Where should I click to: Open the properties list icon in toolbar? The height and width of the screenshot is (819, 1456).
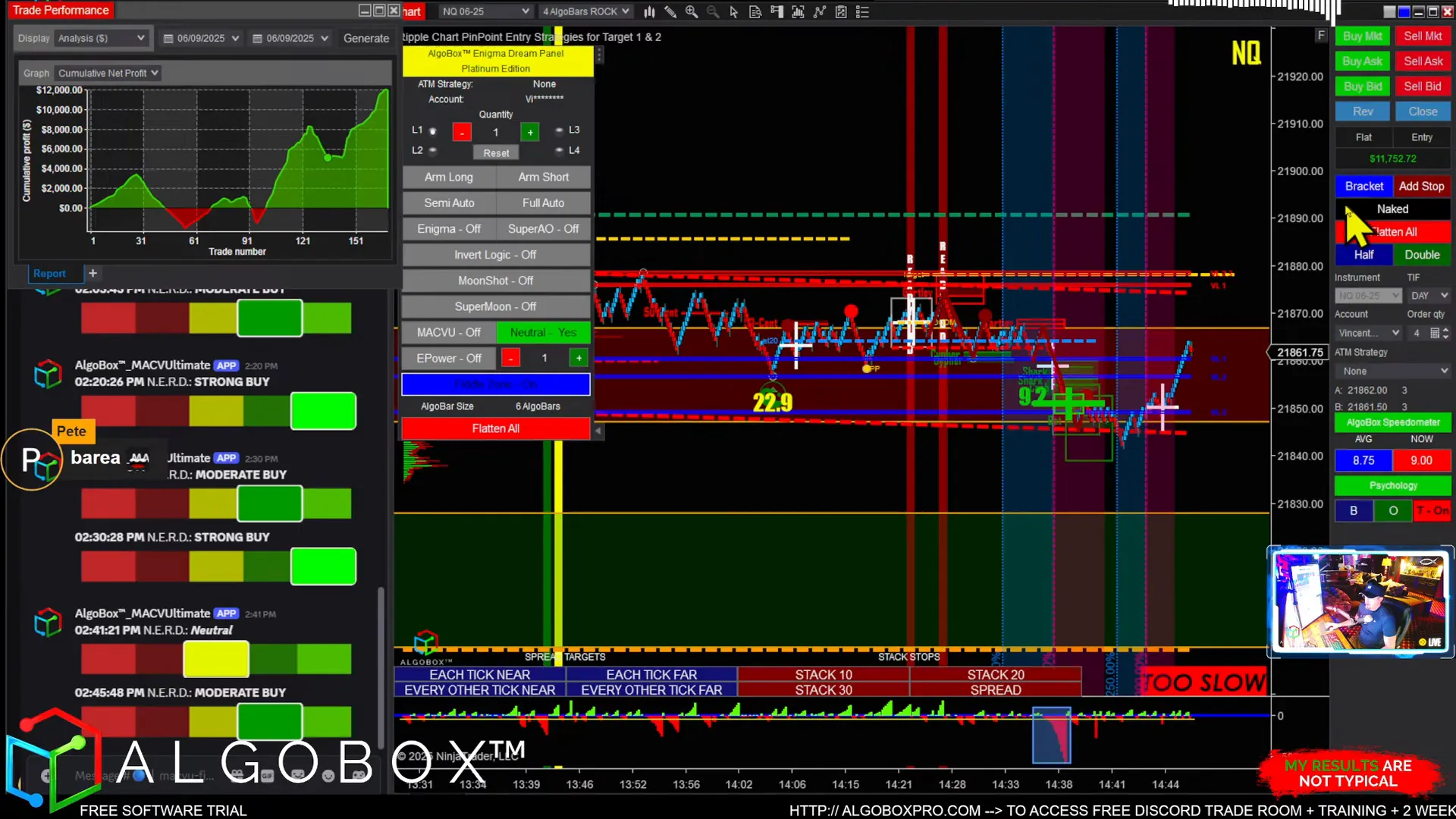[862, 11]
